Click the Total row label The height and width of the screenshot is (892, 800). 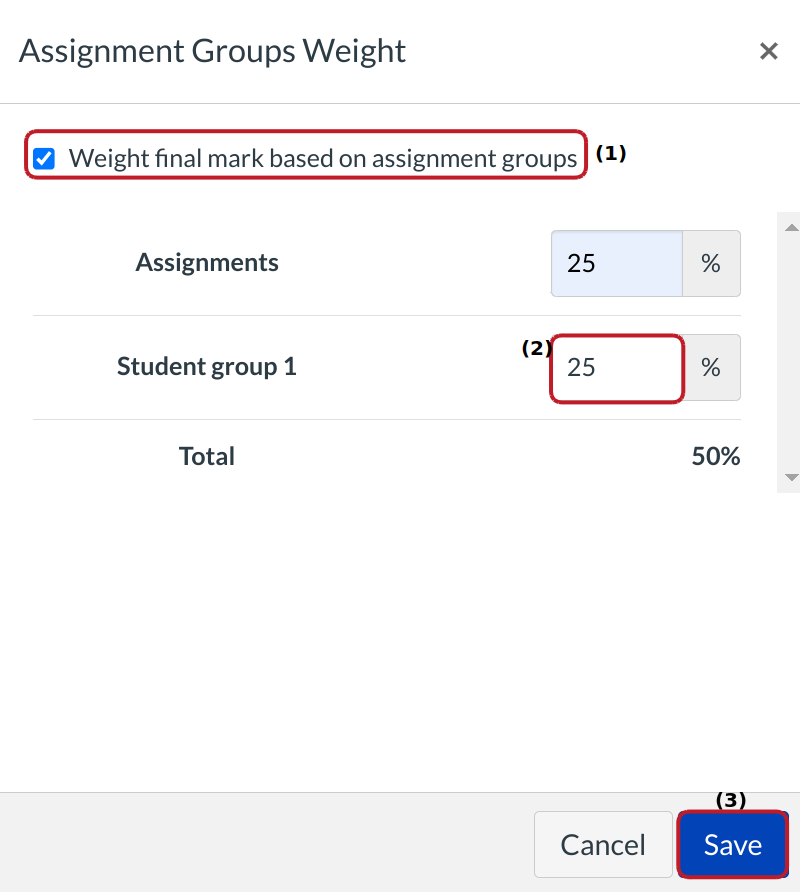[x=207, y=457]
